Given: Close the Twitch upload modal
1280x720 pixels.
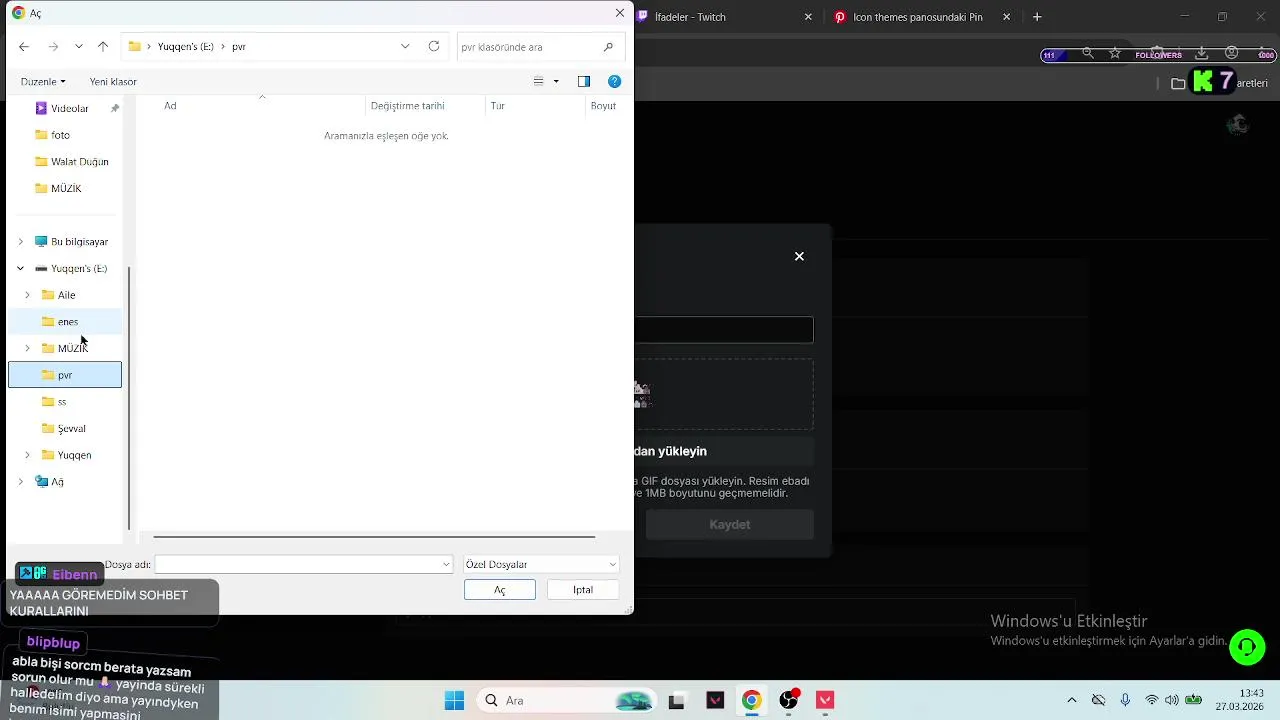Looking at the screenshot, I should pyautogui.click(x=799, y=257).
